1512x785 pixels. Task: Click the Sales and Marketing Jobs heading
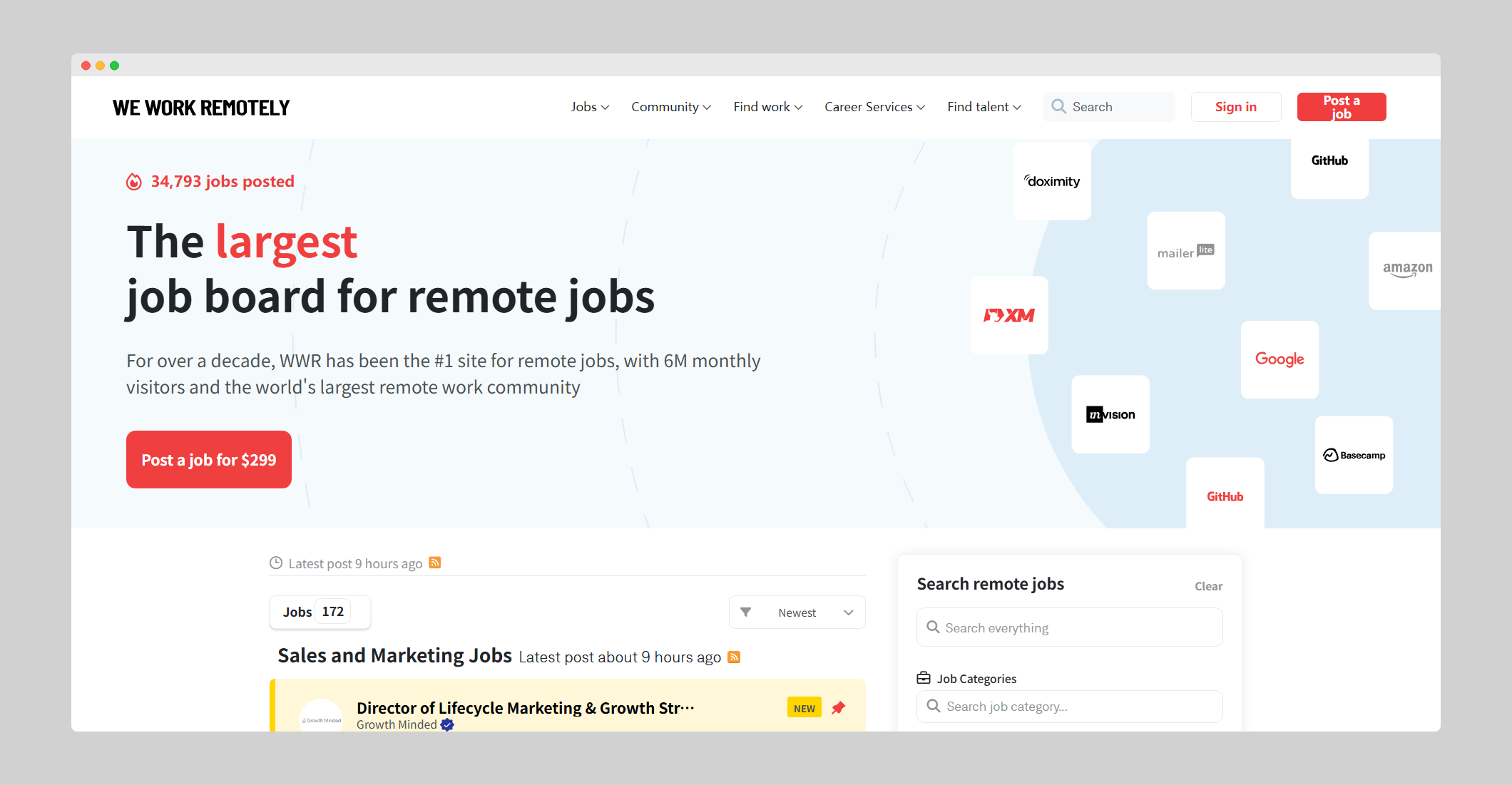click(x=394, y=655)
